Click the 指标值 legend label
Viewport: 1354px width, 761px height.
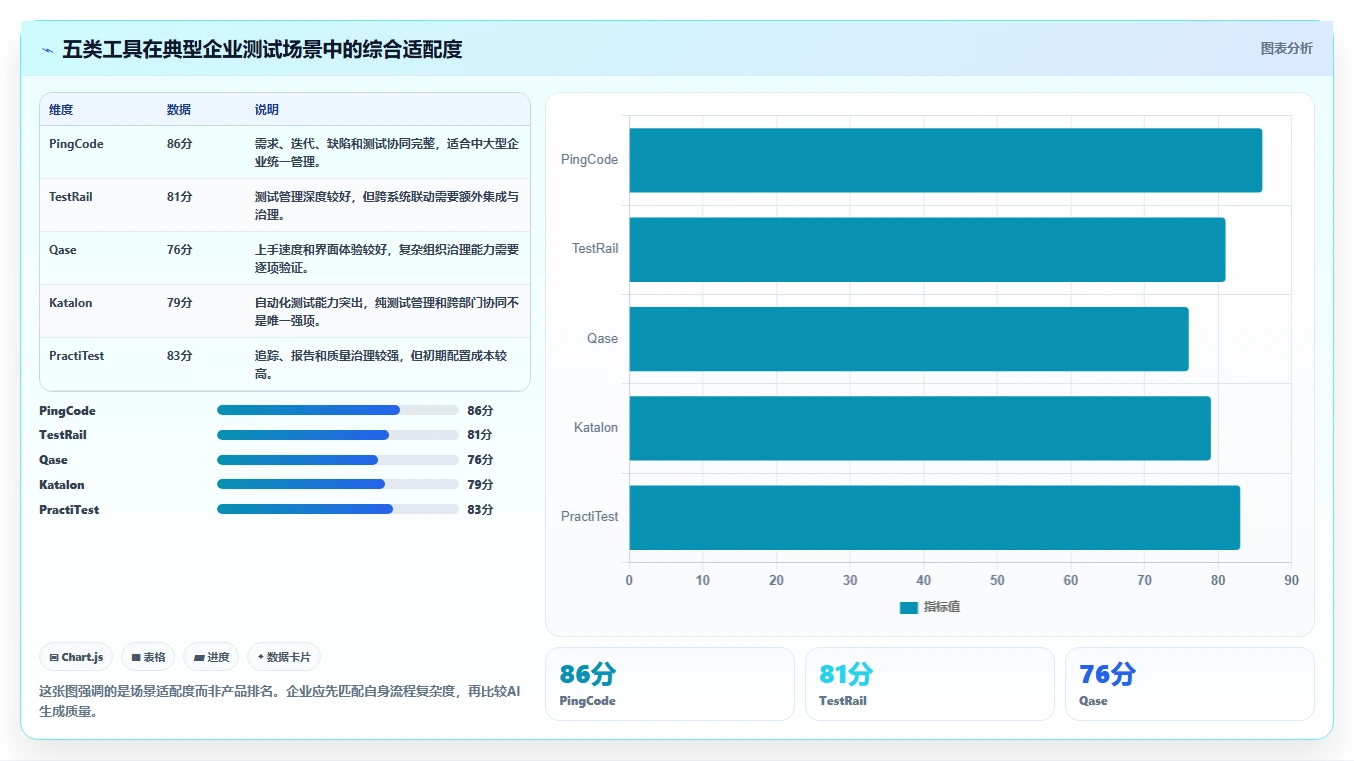coord(942,607)
